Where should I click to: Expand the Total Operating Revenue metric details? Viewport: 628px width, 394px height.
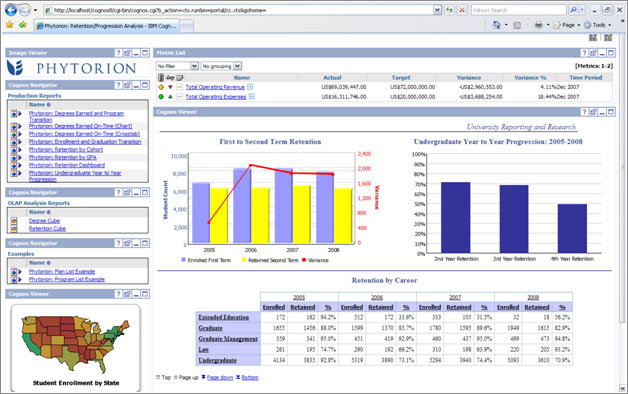tap(250, 87)
